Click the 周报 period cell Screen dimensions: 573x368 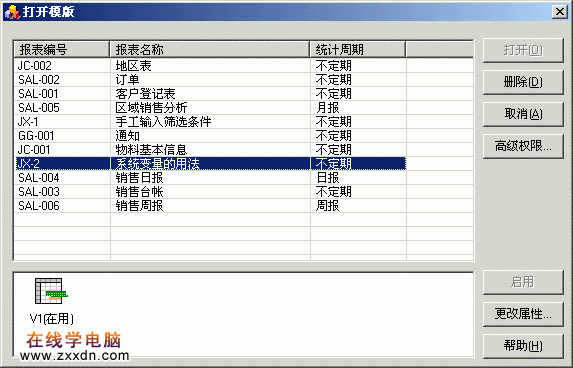(x=327, y=206)
